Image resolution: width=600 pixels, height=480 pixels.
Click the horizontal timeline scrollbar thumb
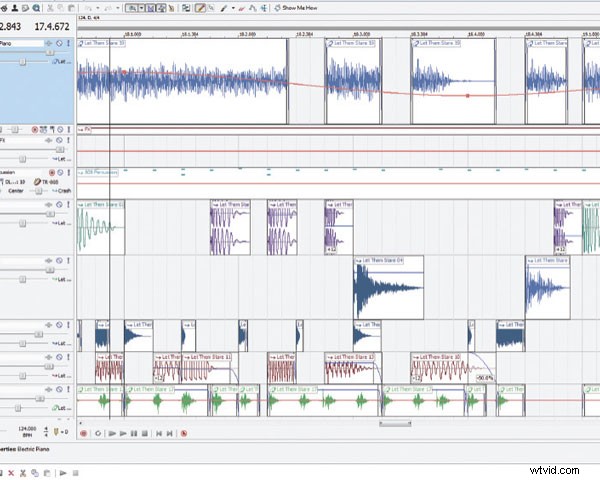(395, 423)
